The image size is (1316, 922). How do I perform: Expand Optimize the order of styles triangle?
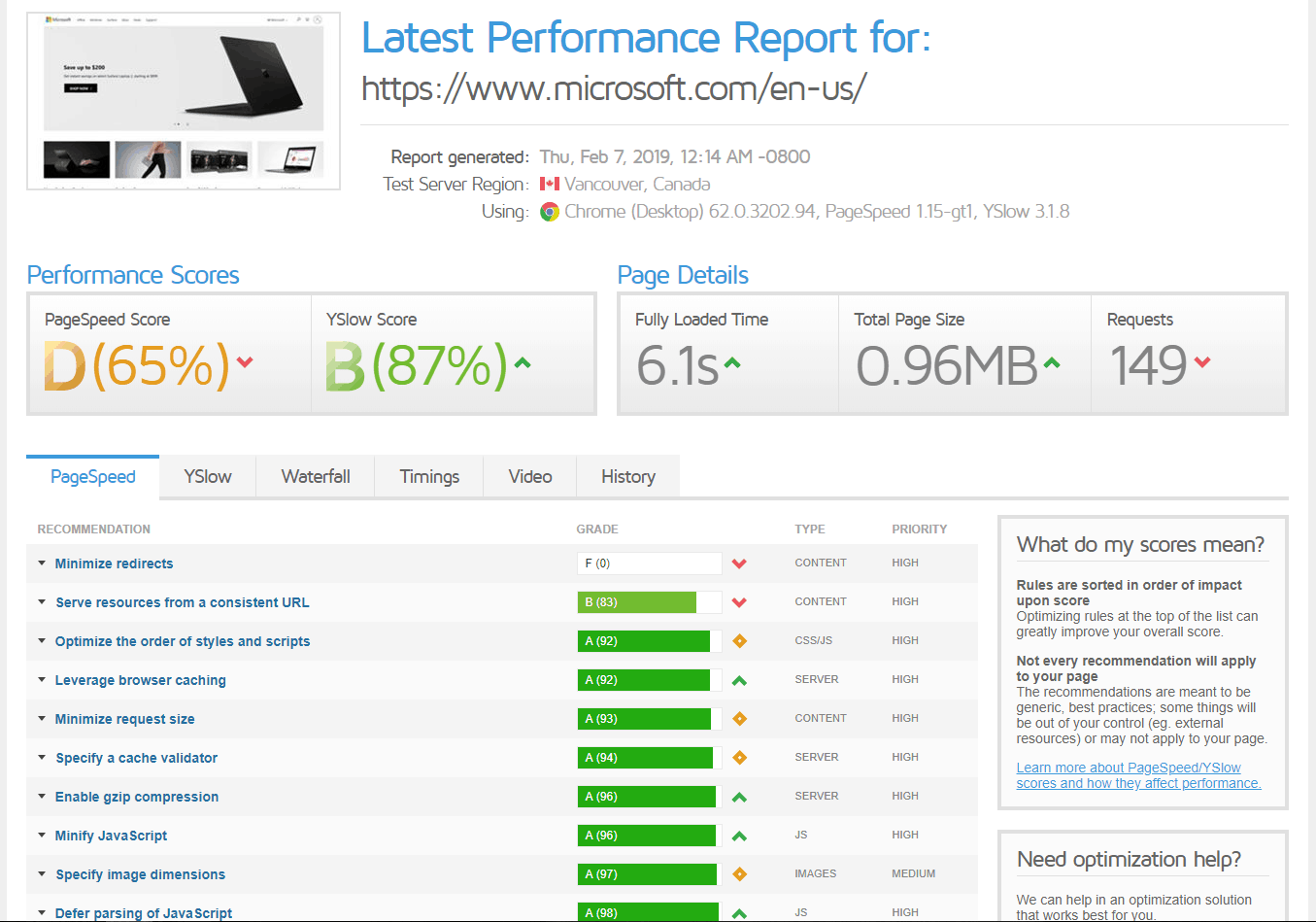(x=42, y=640)
